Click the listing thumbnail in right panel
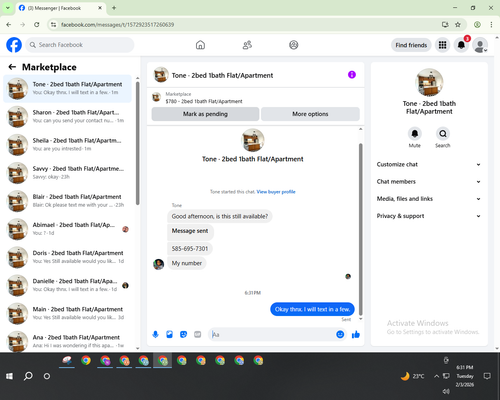The width and height of the screenshot is (500, 400). pyautogui.click(x=429, y=82)
